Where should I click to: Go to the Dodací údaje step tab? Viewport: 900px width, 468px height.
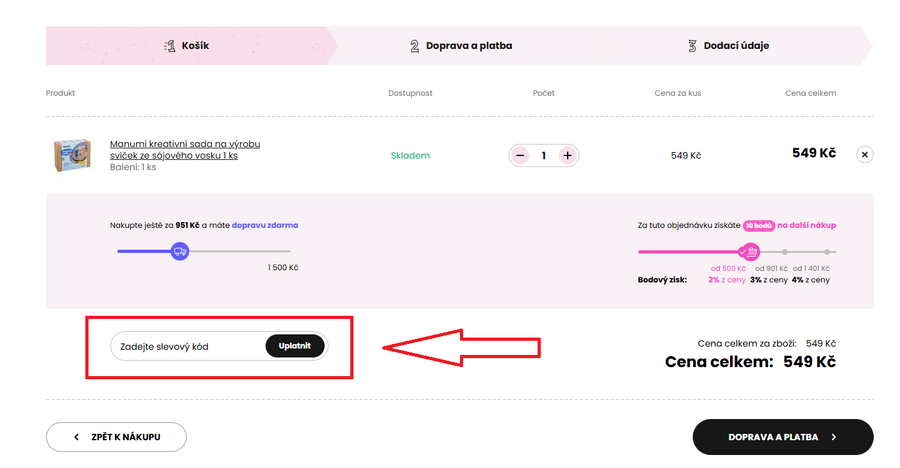click(728, 46)
